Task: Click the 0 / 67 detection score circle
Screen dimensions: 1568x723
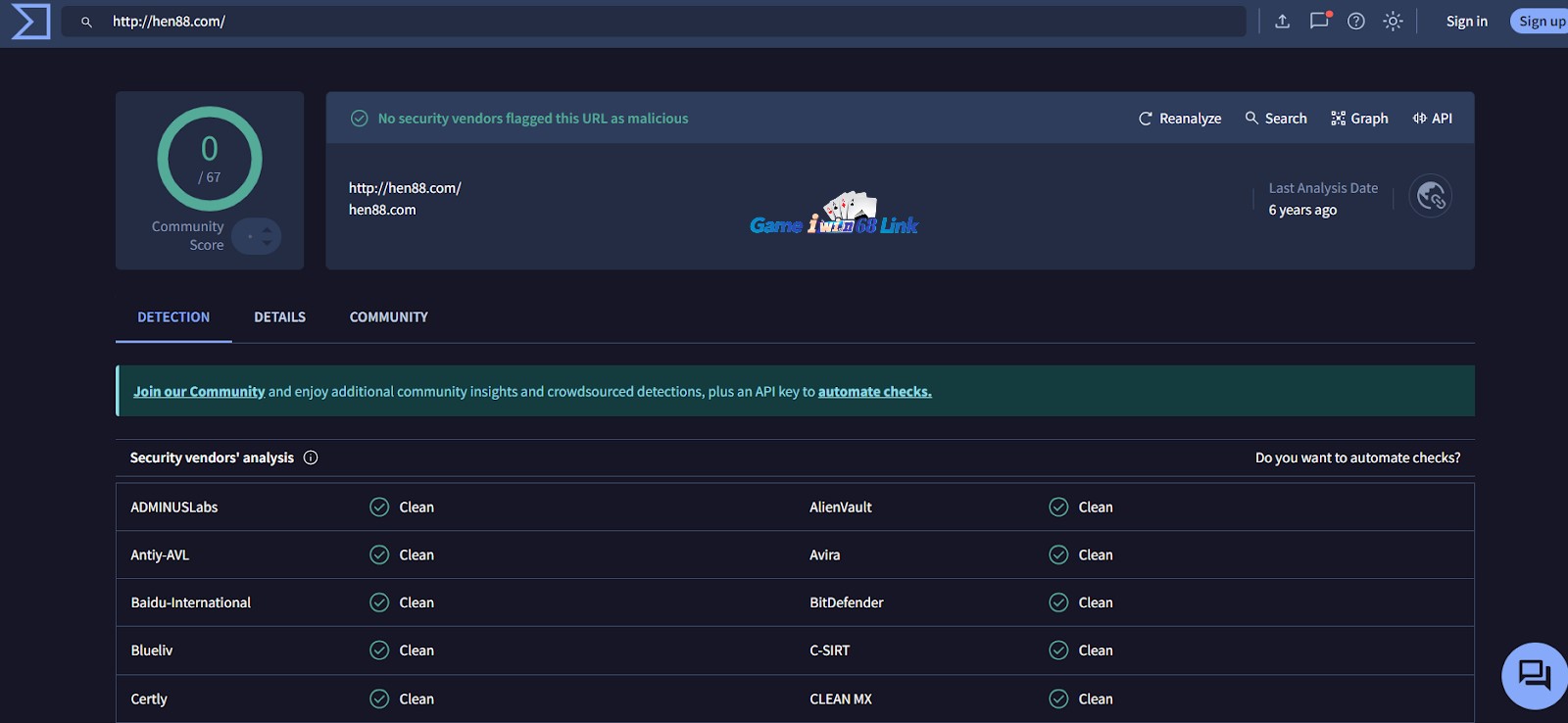Action: [210, 159]
